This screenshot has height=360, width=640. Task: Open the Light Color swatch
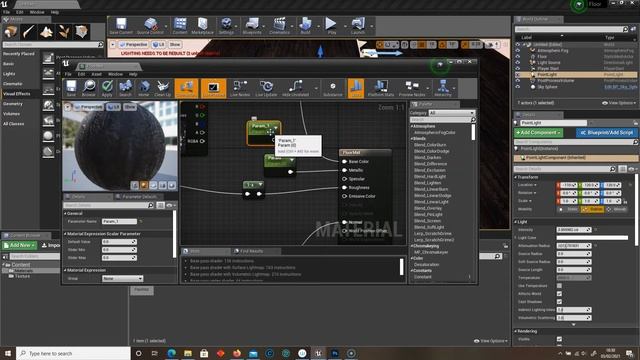(592, 238)
